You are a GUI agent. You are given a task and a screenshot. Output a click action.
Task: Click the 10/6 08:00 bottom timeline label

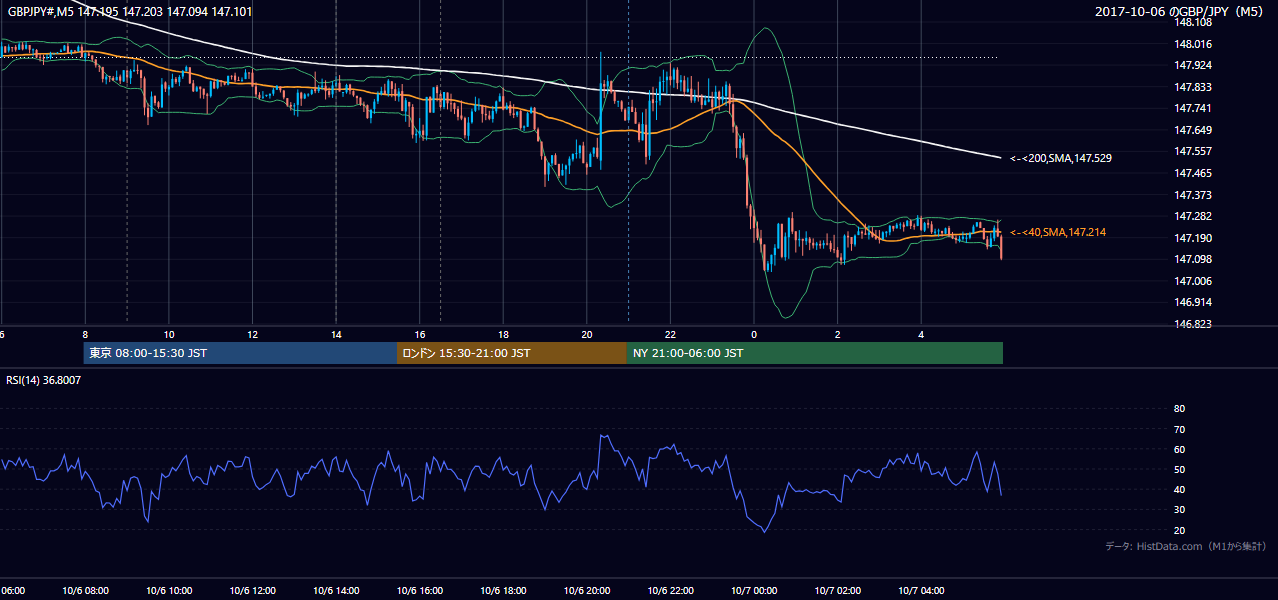pyautogui.click(x=85, y=591)
